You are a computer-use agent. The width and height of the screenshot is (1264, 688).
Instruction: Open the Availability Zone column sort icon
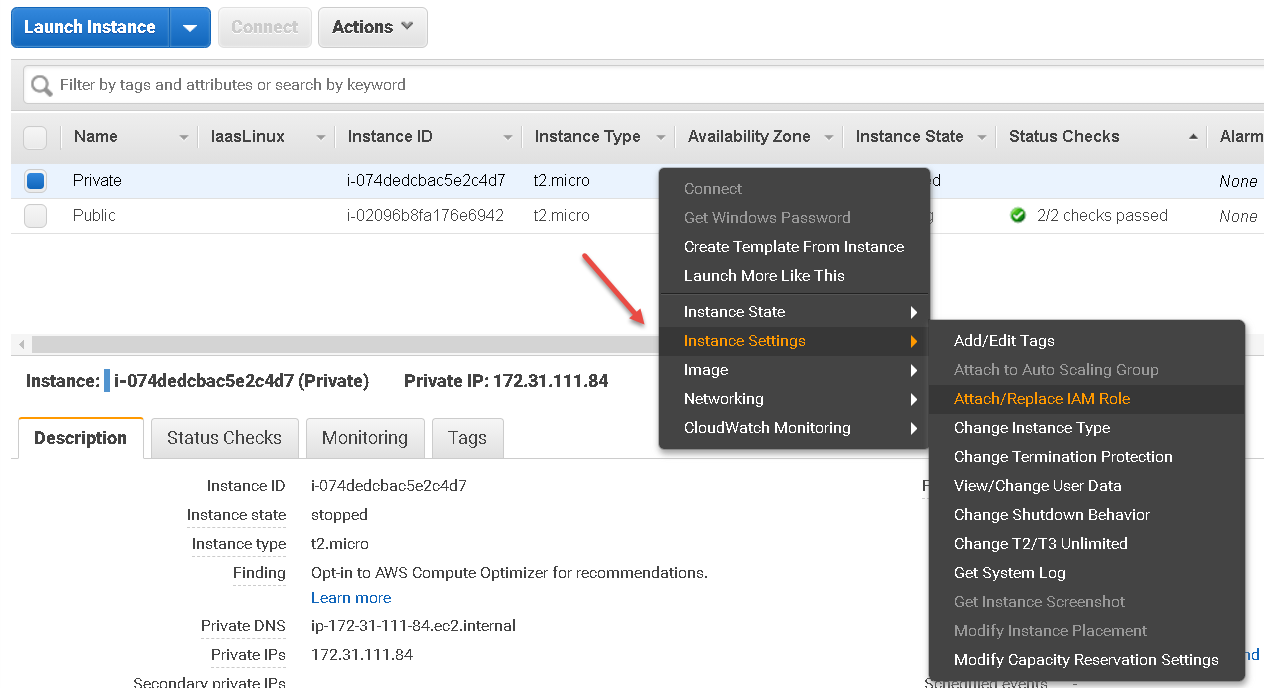829,136
